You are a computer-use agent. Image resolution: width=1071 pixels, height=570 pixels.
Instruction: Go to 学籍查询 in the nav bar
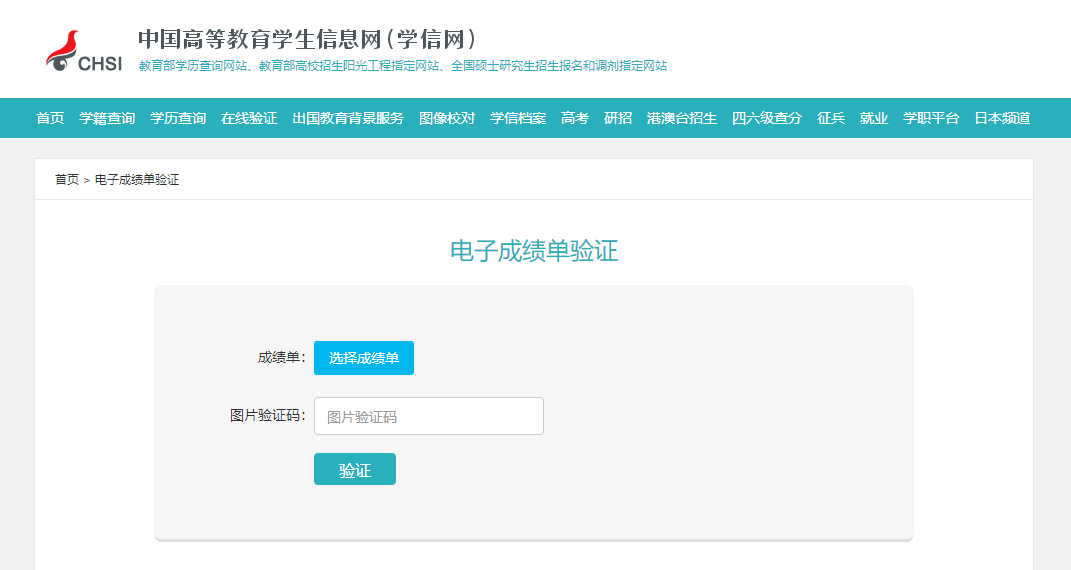(x=107, y=118)
